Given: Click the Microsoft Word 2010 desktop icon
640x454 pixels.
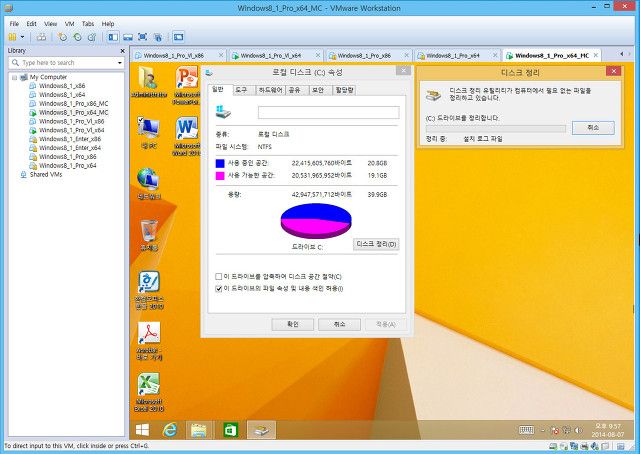Looking at the screenshot, I should click(187, 136).
